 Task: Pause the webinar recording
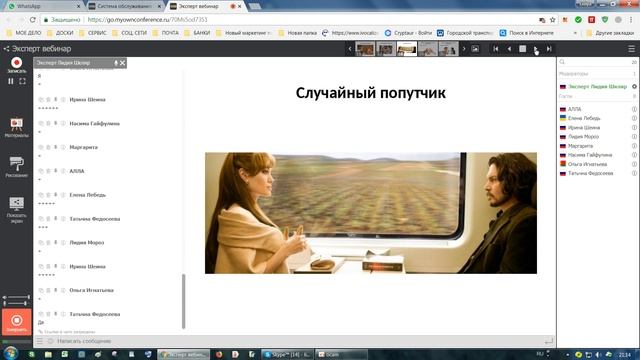pos(11,81)
